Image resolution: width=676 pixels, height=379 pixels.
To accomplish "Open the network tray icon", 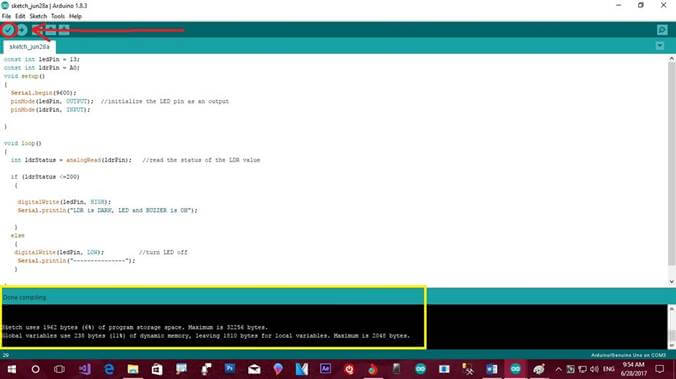I will [582, 369].
